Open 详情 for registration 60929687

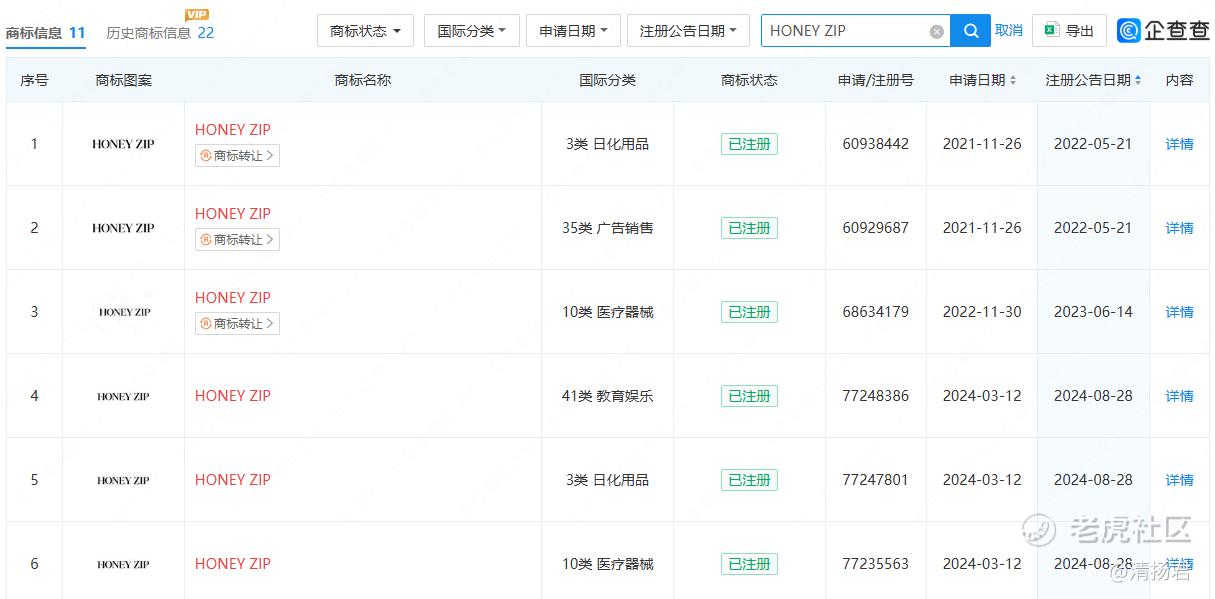1180,228
